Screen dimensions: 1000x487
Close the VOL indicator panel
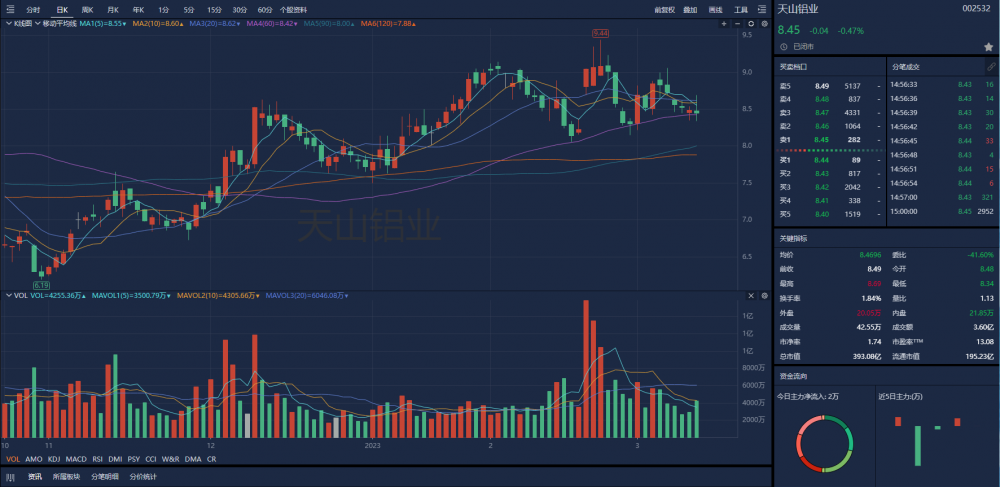point(752,296)
